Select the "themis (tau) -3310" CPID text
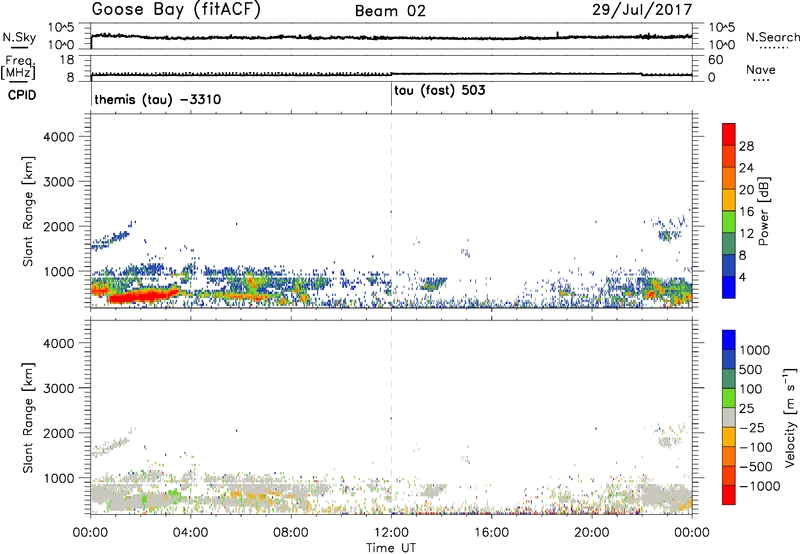The width and height of the screenshot is (800, 554). (x=158, y=99)
